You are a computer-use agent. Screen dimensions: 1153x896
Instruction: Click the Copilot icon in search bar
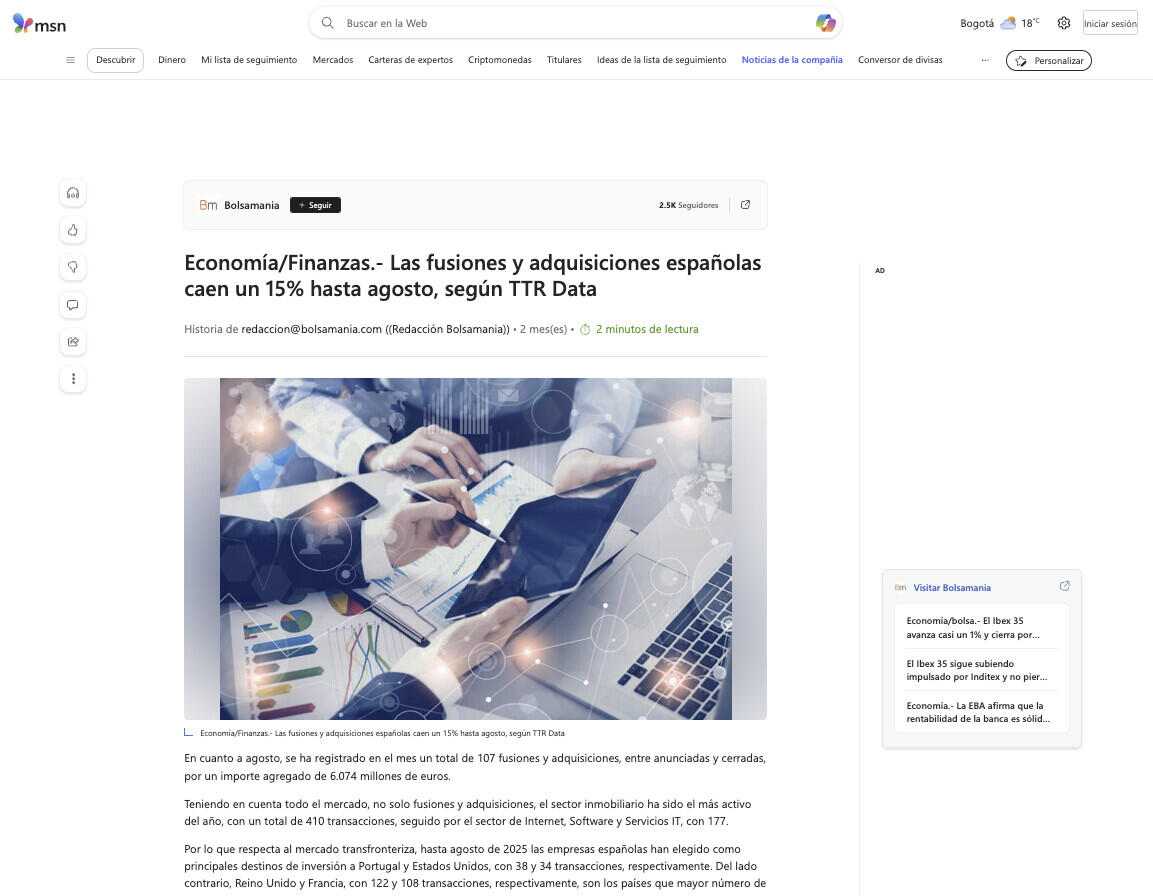(825, 23)
